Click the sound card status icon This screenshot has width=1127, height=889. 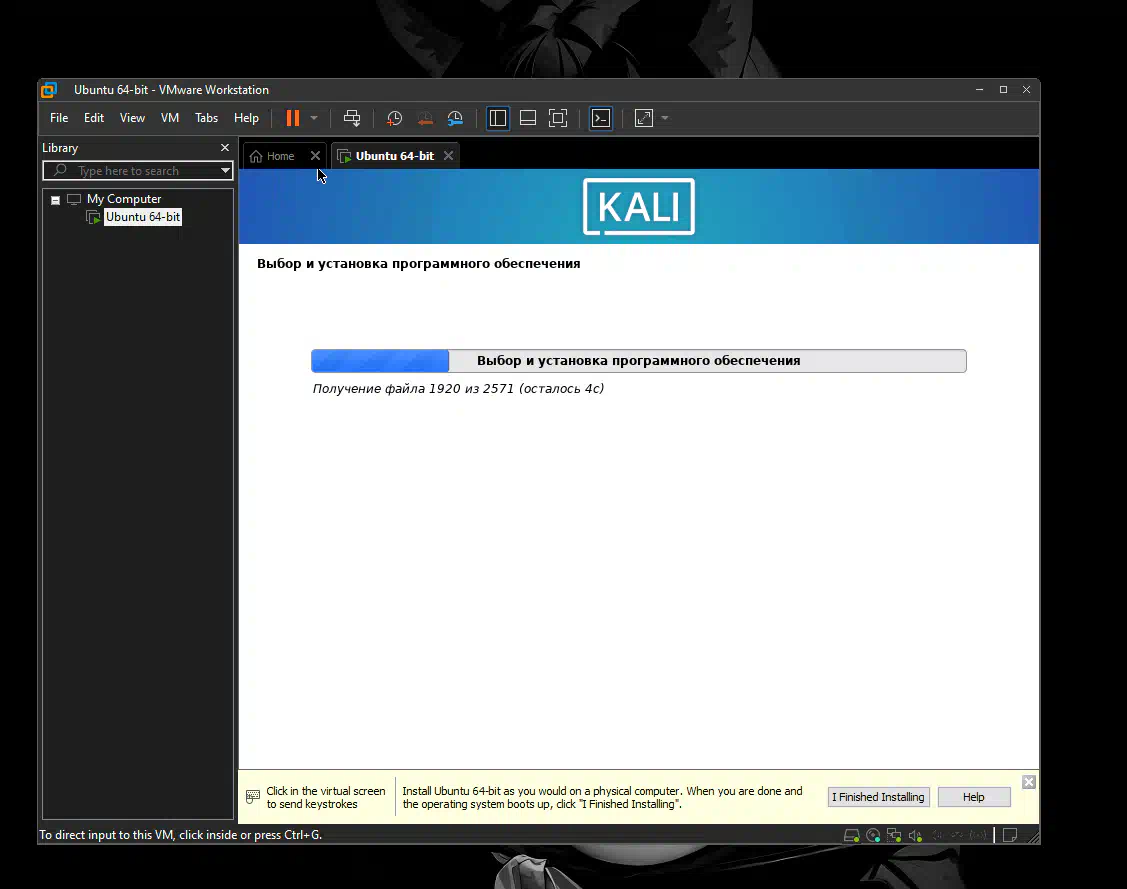[915, 835]
